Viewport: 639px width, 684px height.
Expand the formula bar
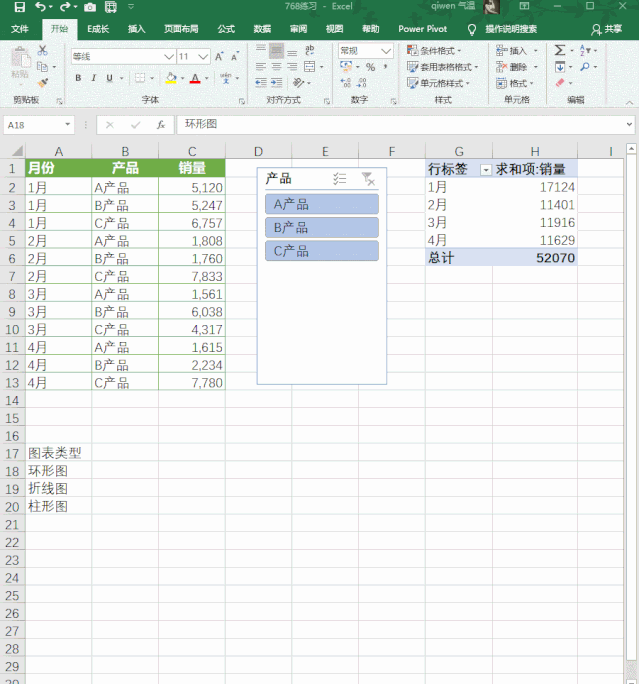629,124
